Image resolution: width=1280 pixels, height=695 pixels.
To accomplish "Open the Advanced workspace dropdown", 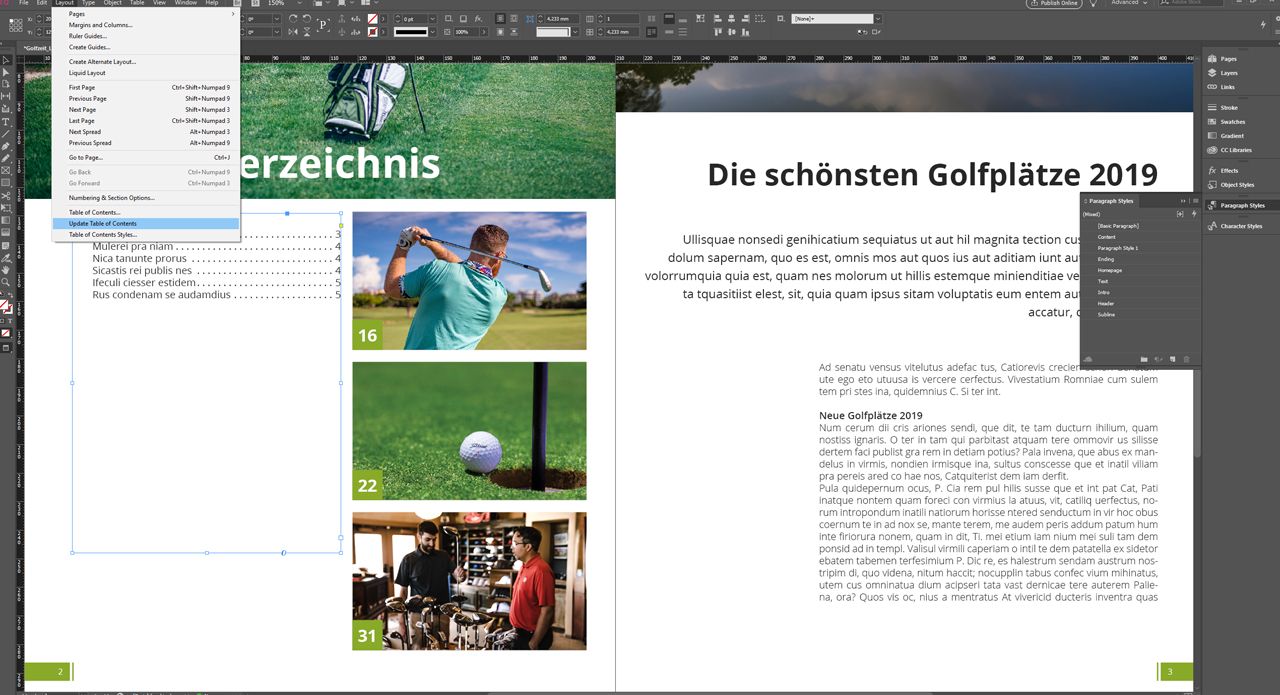I will 1132,3.
